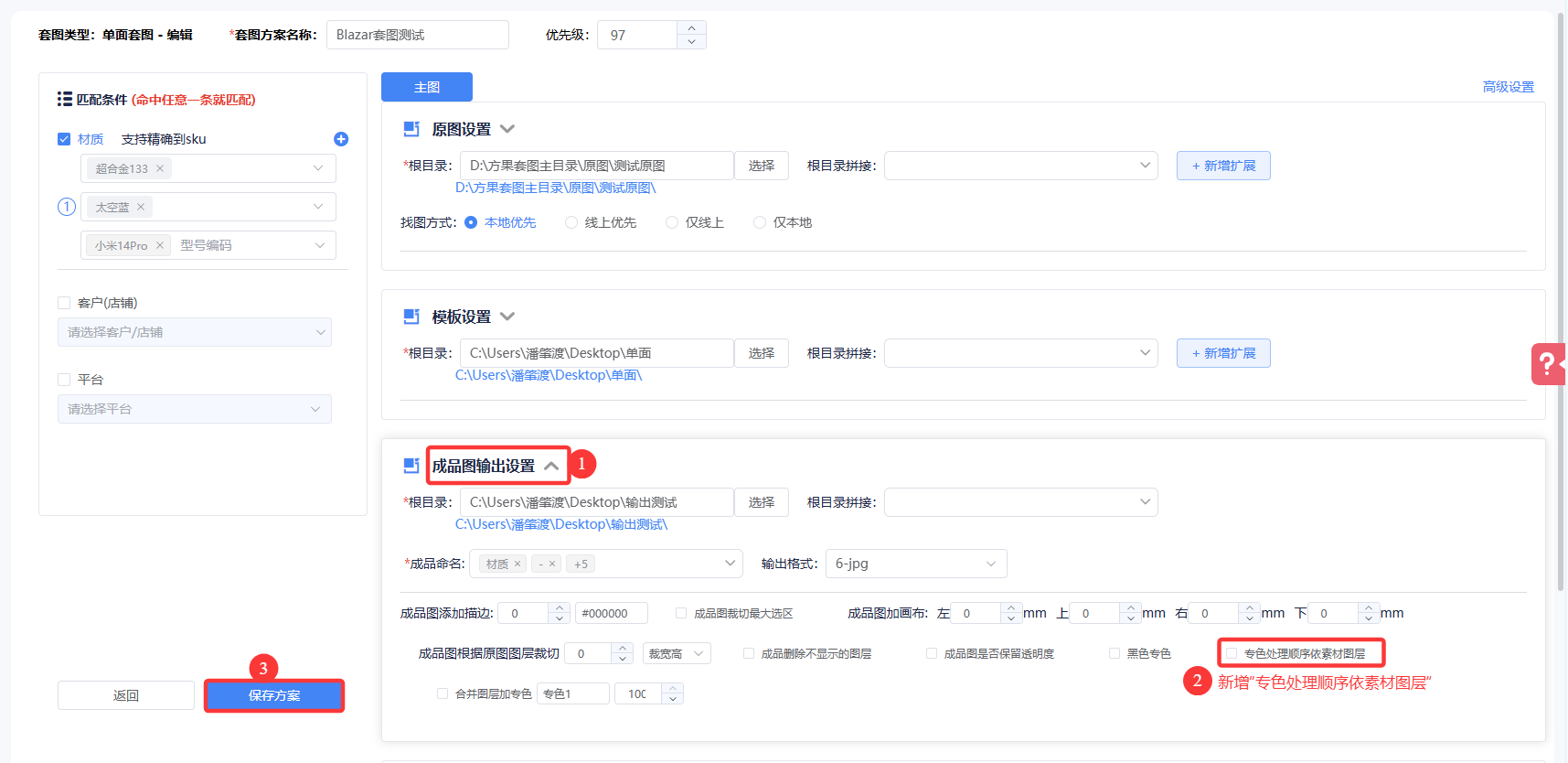
Task: Click the blue plus icon beside 材质
Action: pyautogui.click(x=341, y=139)
